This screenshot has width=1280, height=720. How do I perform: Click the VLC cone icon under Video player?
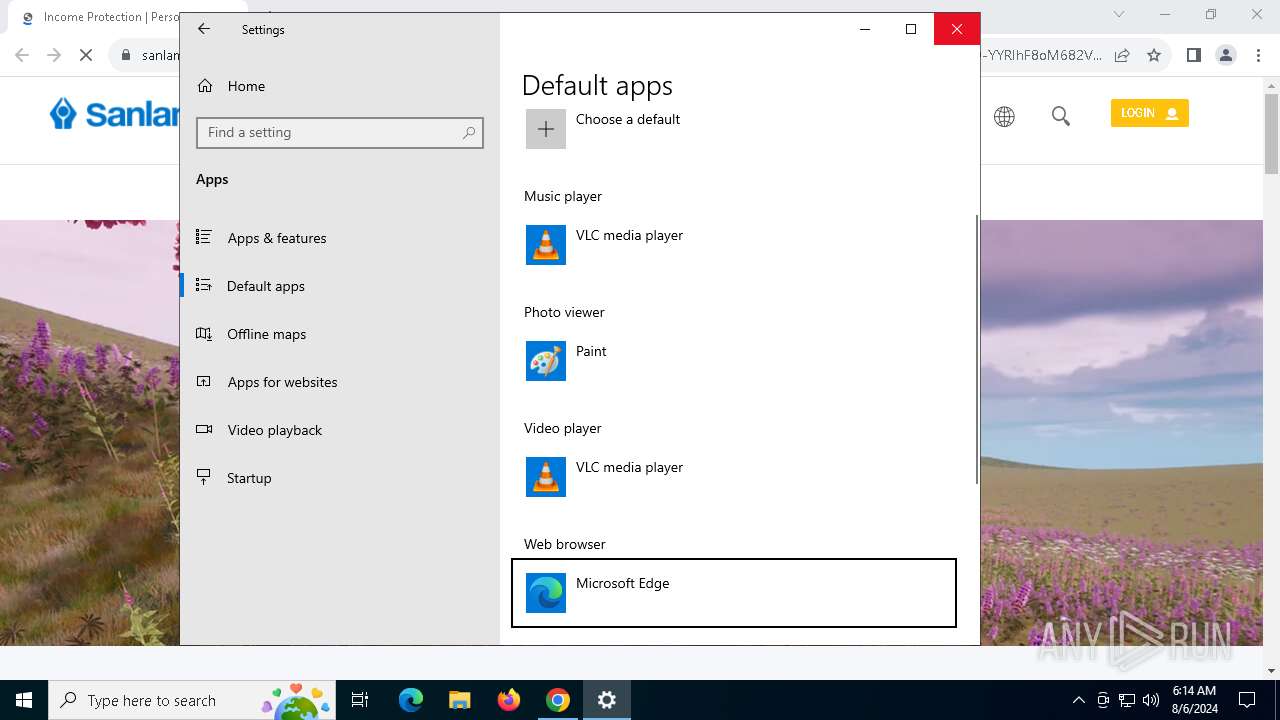pos(546,477)
